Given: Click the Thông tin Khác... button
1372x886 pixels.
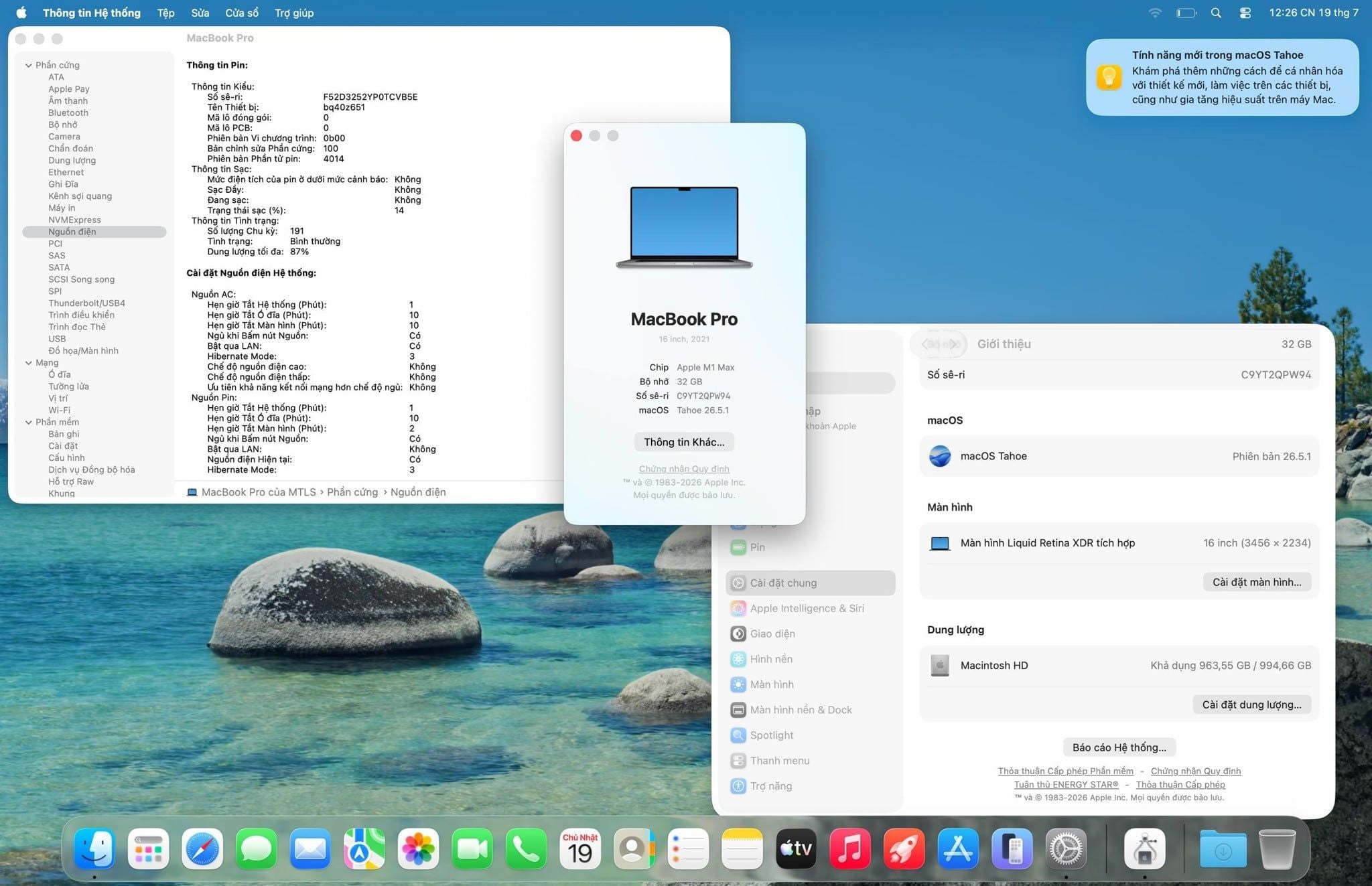Looking at the screenshot, I should (684, 442).
